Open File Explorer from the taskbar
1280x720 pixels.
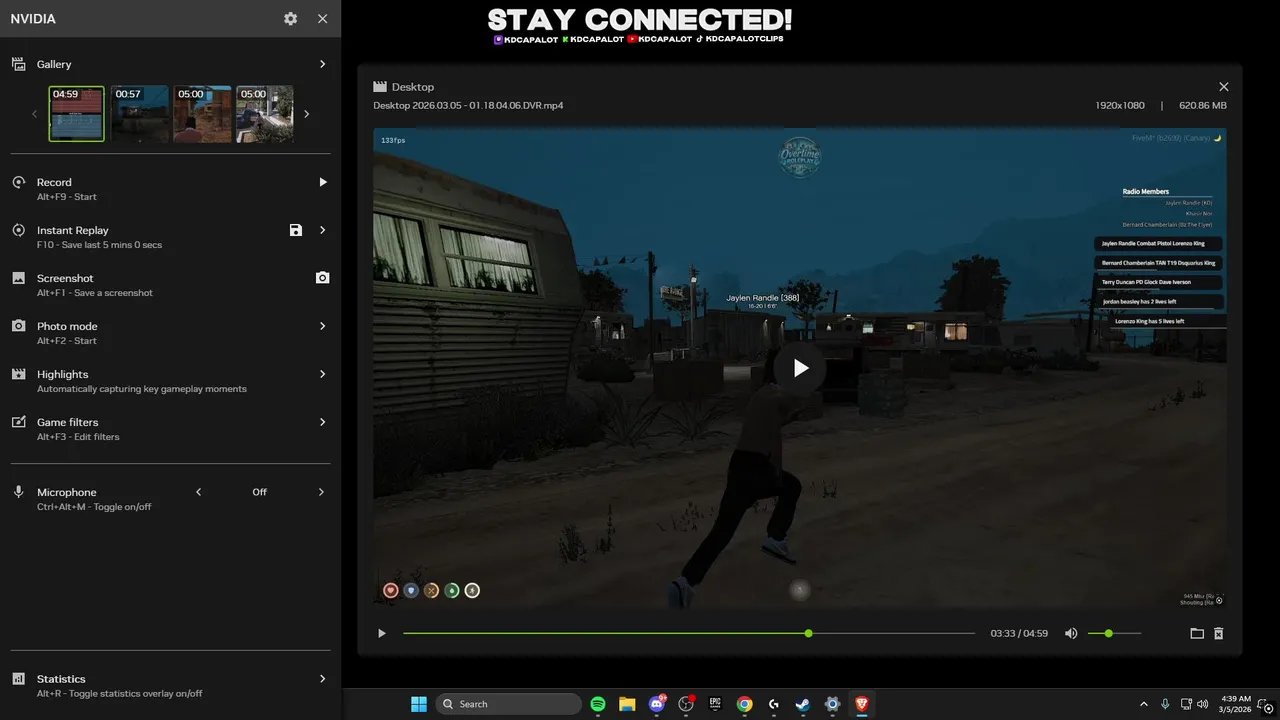coord(627,704)
